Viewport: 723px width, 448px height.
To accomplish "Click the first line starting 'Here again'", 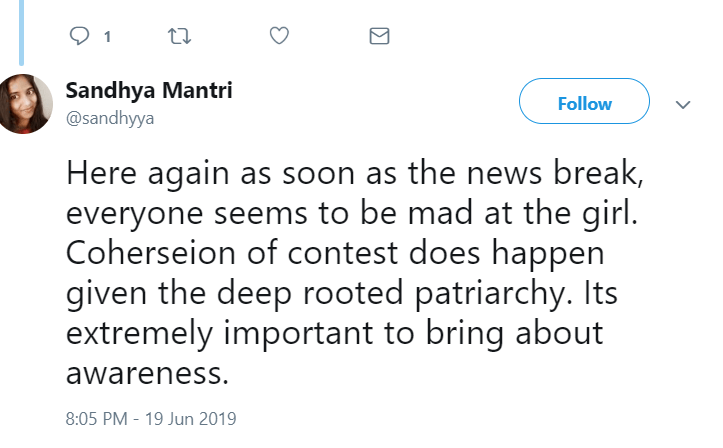I will tap(350, 174).
